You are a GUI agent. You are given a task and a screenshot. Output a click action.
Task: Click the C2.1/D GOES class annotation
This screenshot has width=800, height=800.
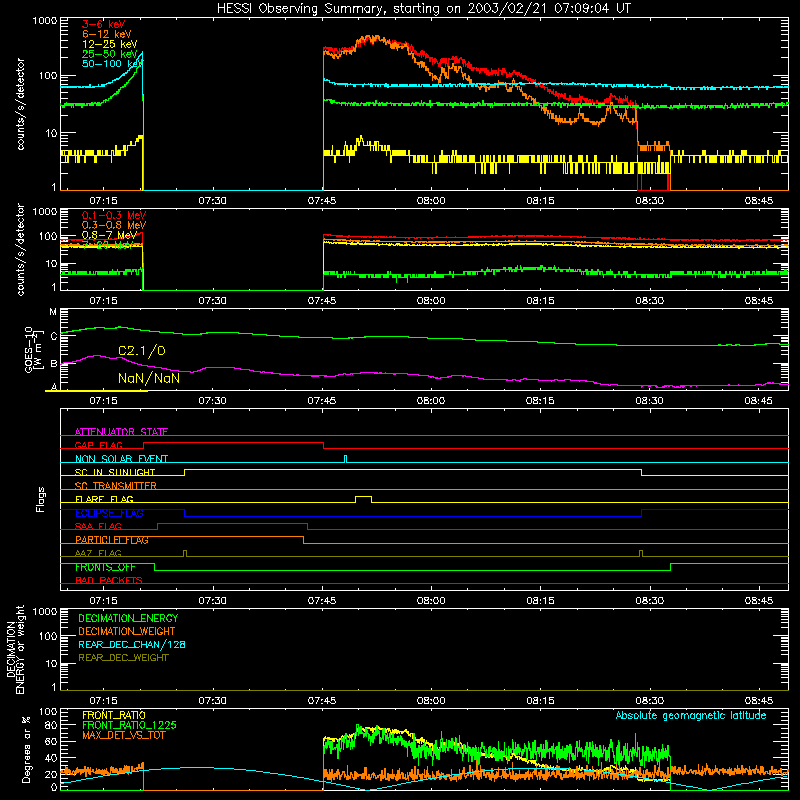[142, 351]
